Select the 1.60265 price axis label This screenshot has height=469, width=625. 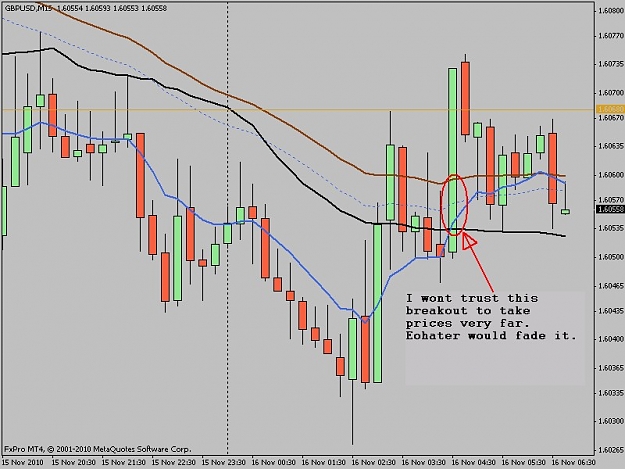[x=611, y=449]
